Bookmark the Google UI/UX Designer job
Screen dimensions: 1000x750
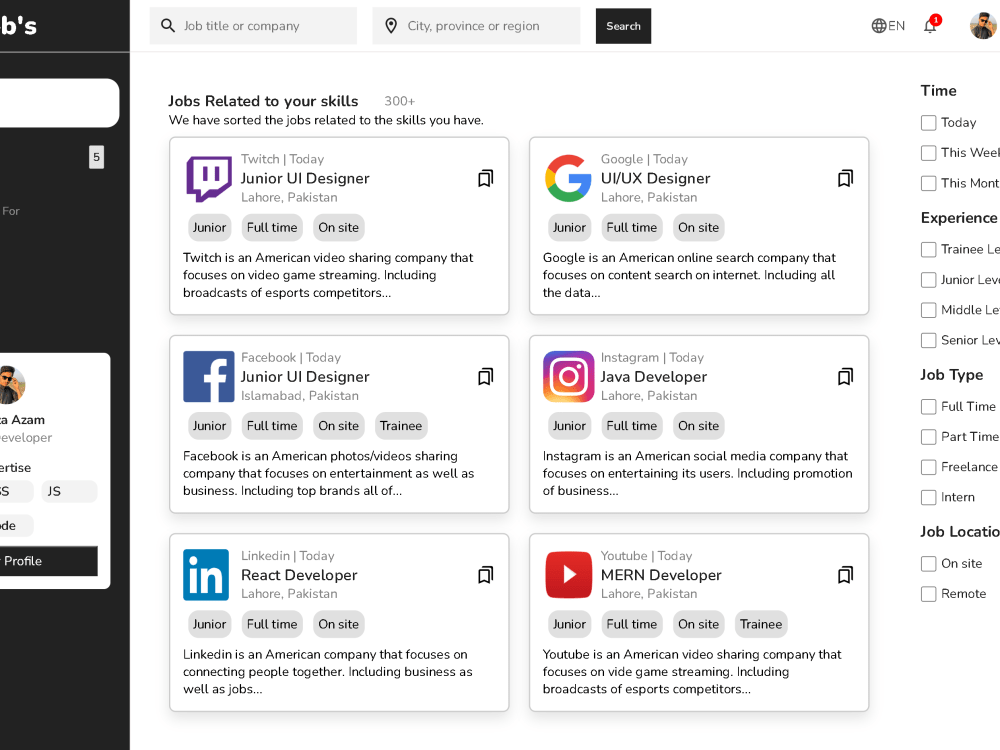click(x=845, y=179)
